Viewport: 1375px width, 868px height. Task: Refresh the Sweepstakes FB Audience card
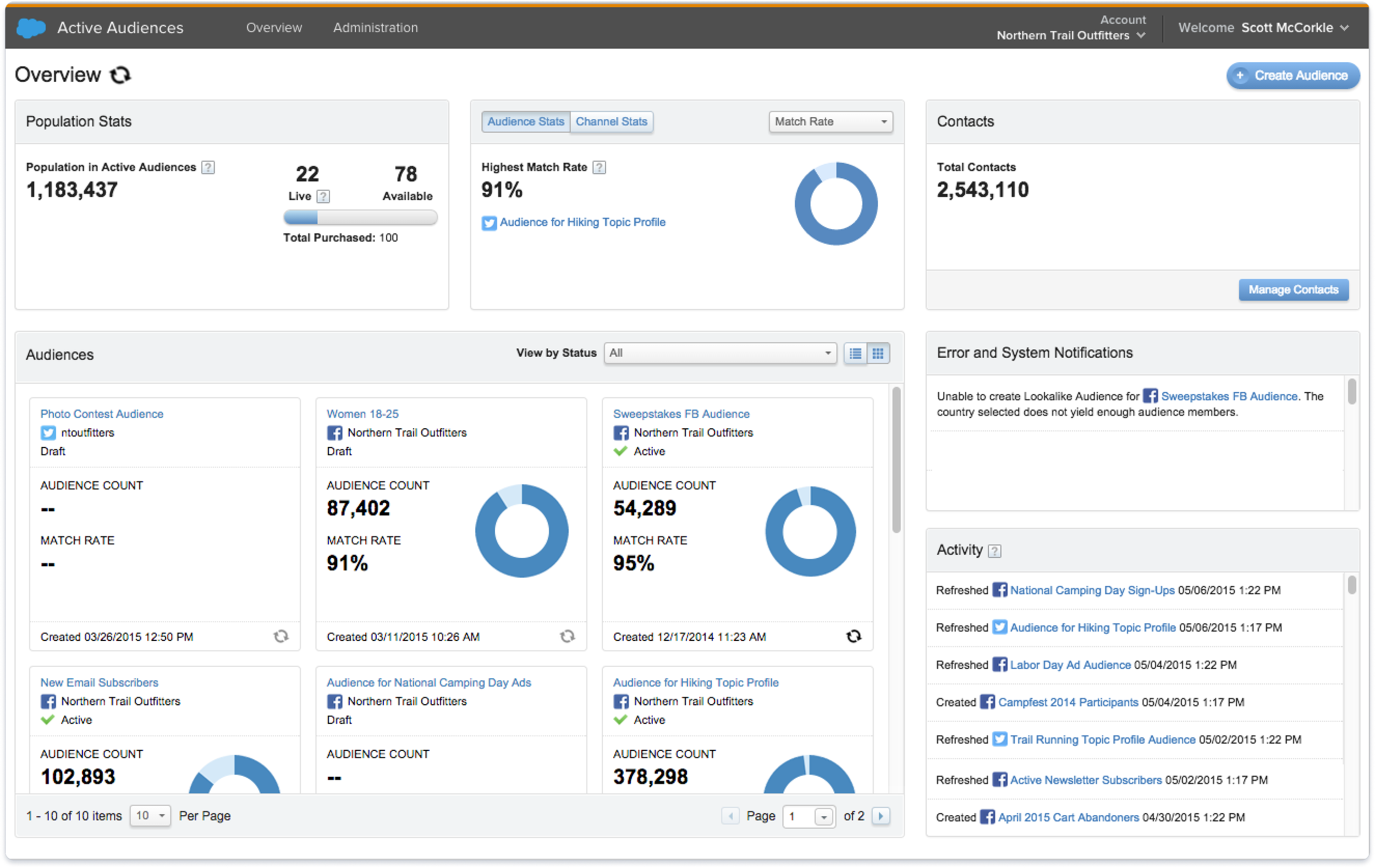[x=853, y=637]
